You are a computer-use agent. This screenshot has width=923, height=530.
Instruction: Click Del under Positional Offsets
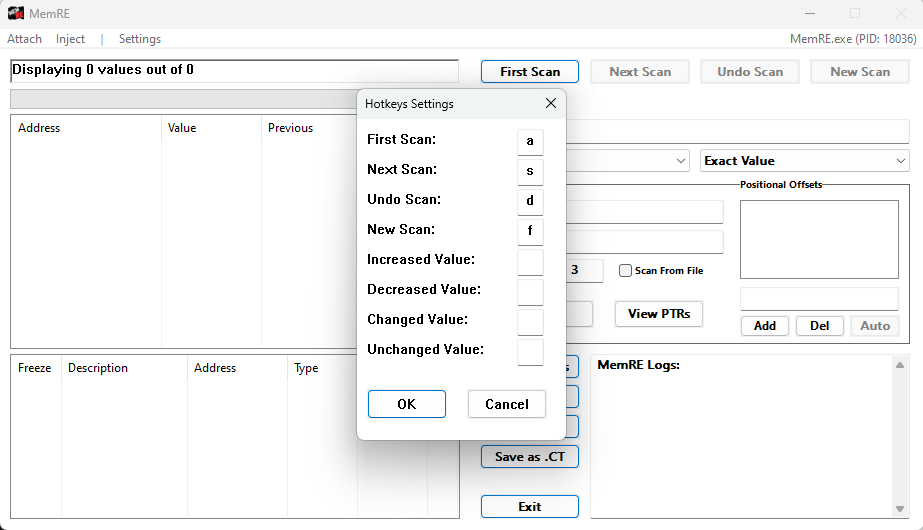pos(819,326)
